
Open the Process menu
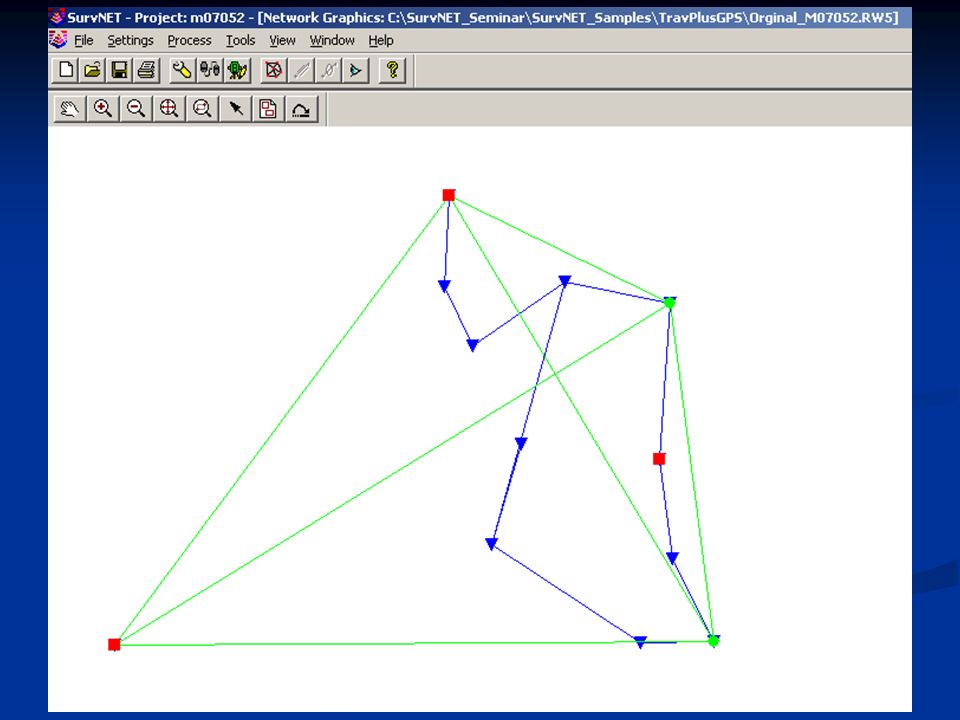click(189, 40)
